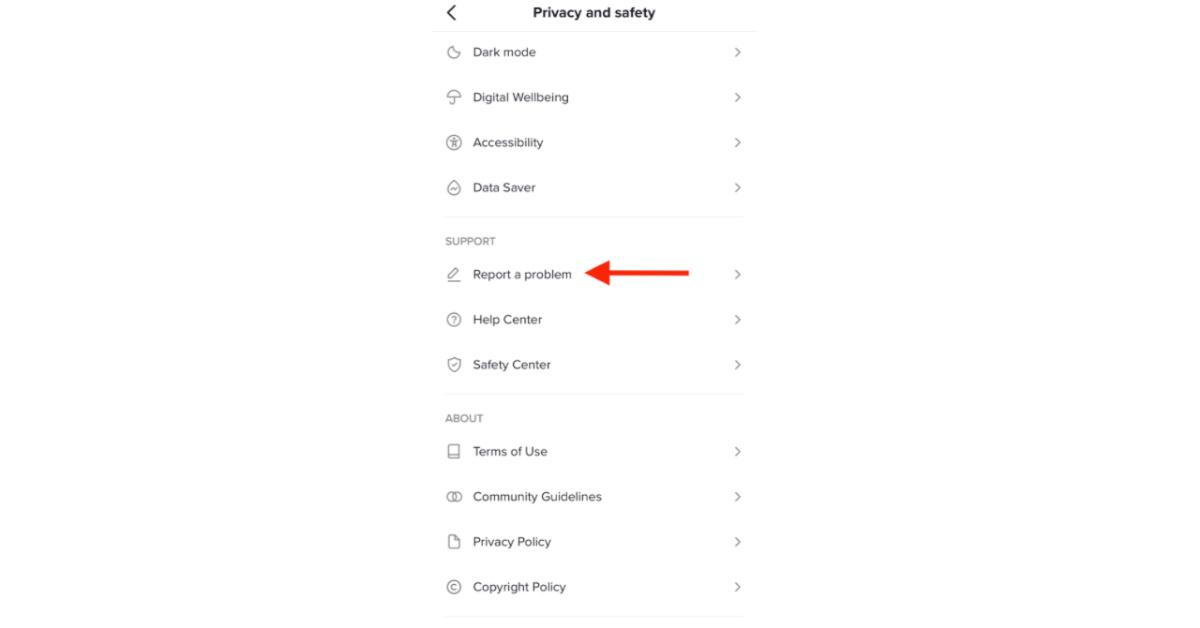The height and width of the screenshot is (628, 1200).
Task: Click the Community Guidelines icon
Action: tap(453, 496)
